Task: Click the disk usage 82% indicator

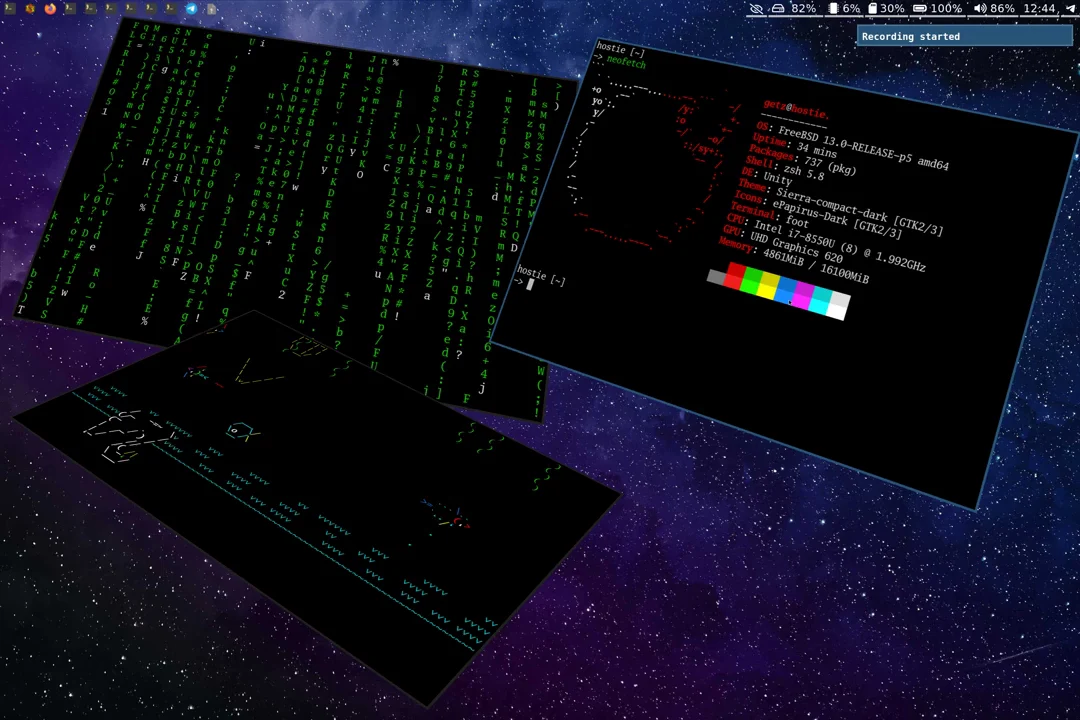Action: pos(795,9)
